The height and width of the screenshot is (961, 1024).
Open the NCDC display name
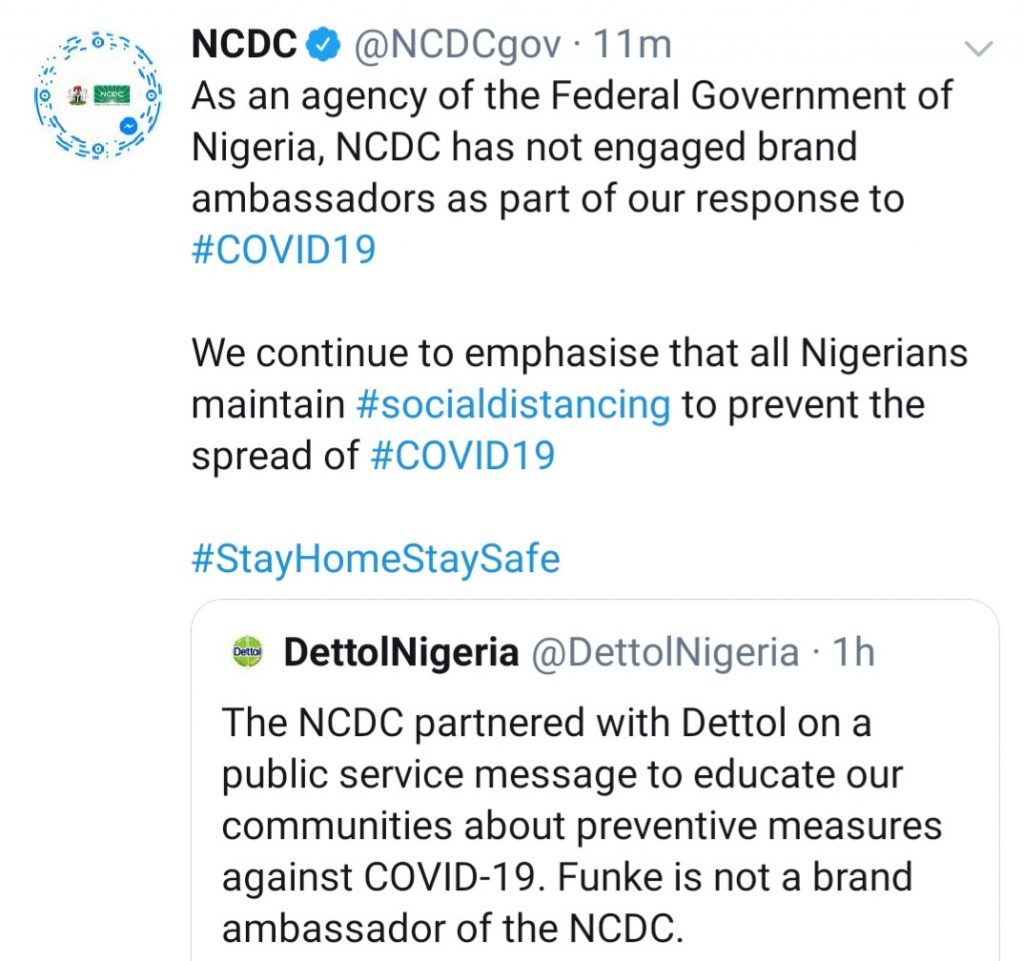coord(244,45)
